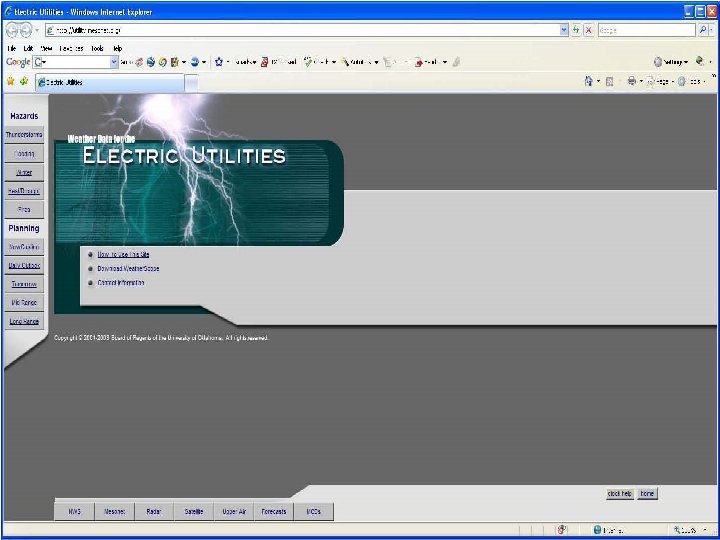Select the Upper Air tab in the bottom row
Image resolution: width=720 pixels, height=540 pixels.
click(x=234, y=512)
